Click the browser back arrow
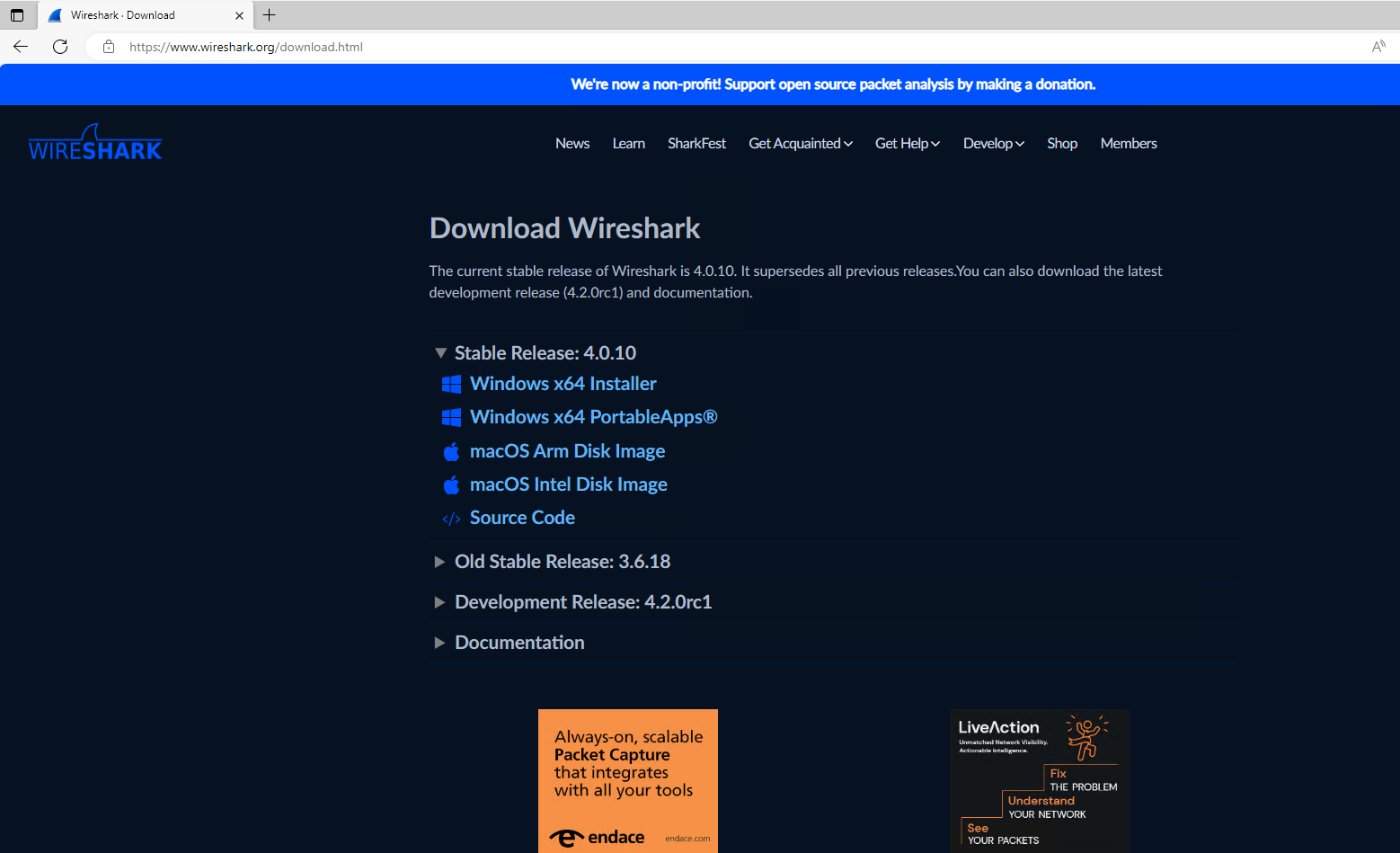1400x853 pixels. 20,46
